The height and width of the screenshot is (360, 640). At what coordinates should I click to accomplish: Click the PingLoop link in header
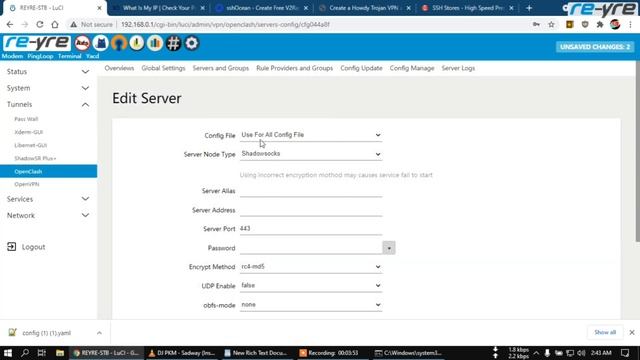pyautogui.click(x=40, y=56)
